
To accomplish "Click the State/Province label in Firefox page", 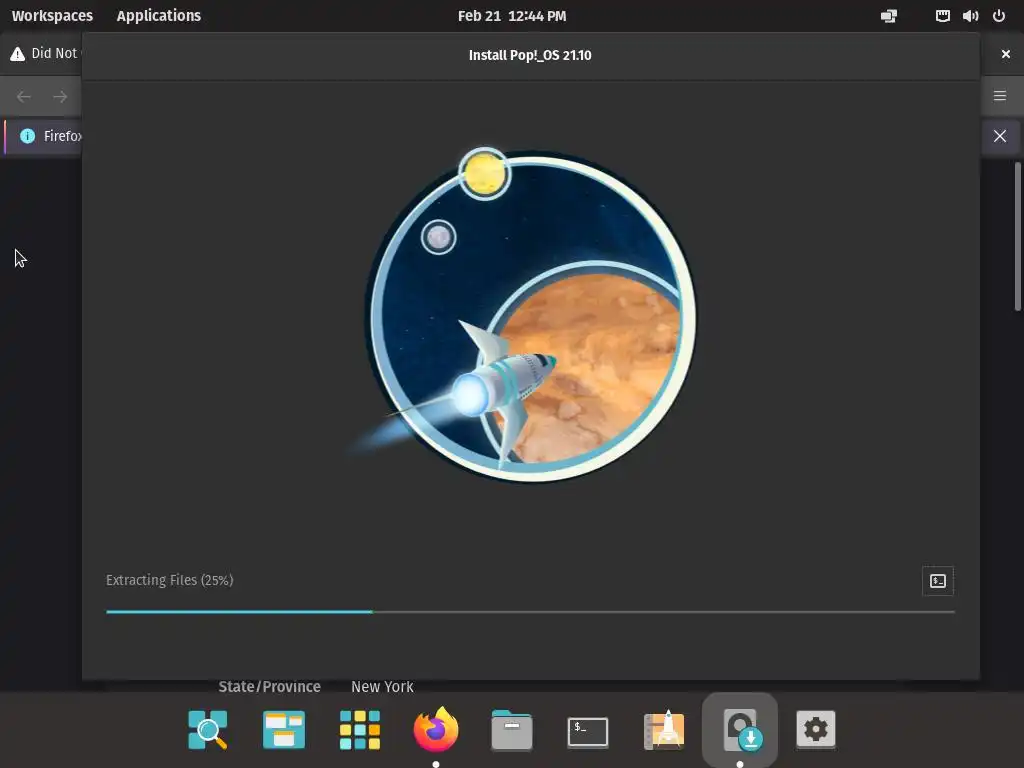I will (x=269, y=686).
